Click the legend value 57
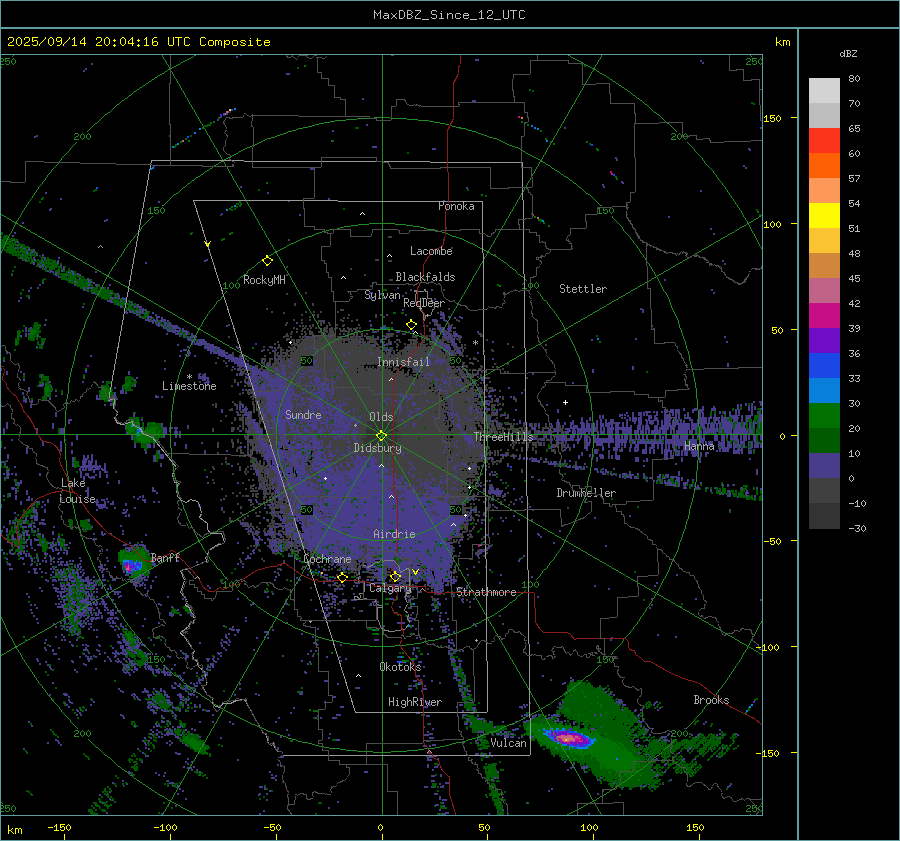This screenshot has width=900, height=841. tap(854, 179)
